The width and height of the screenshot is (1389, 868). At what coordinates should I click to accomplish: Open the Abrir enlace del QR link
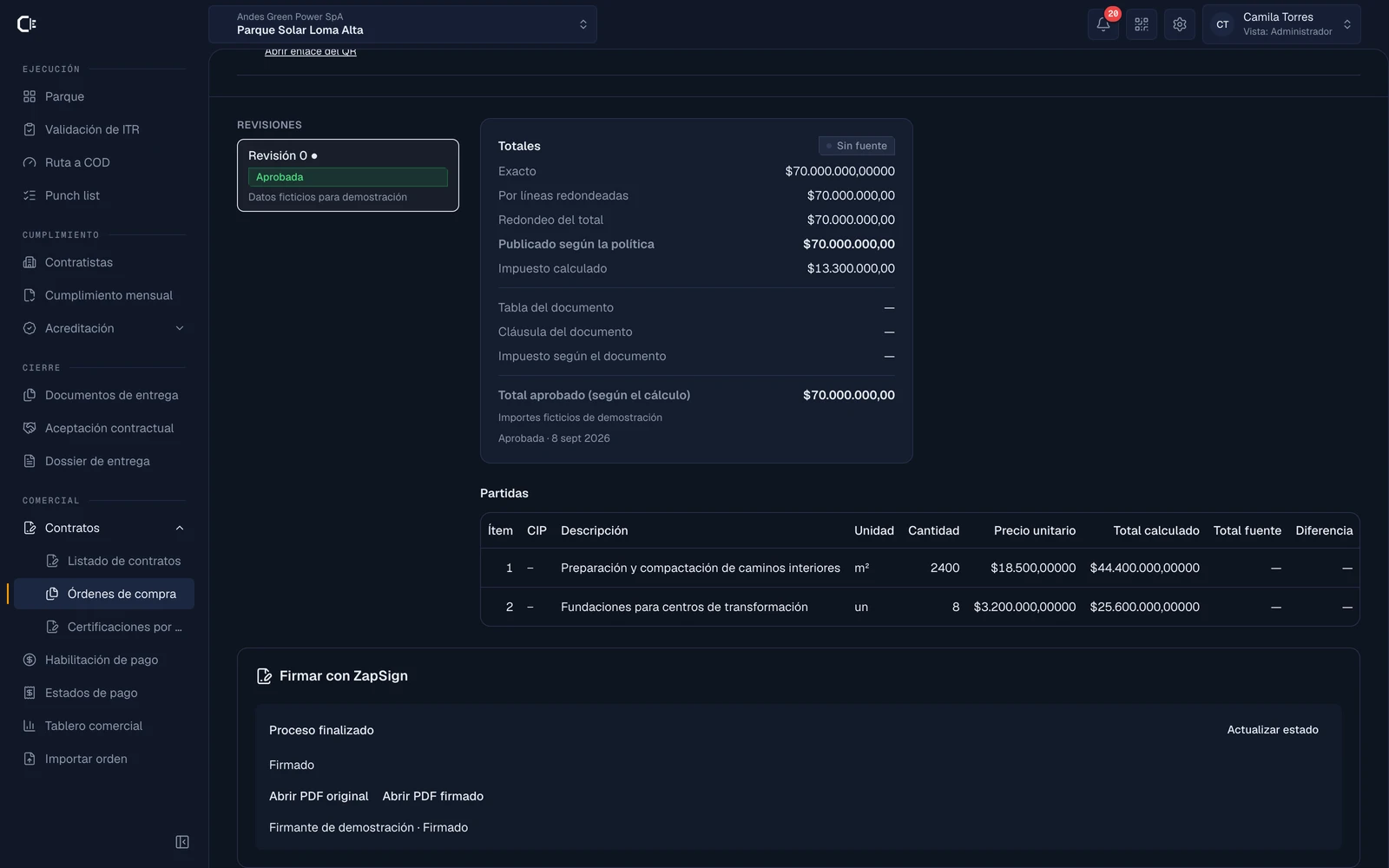310,52
